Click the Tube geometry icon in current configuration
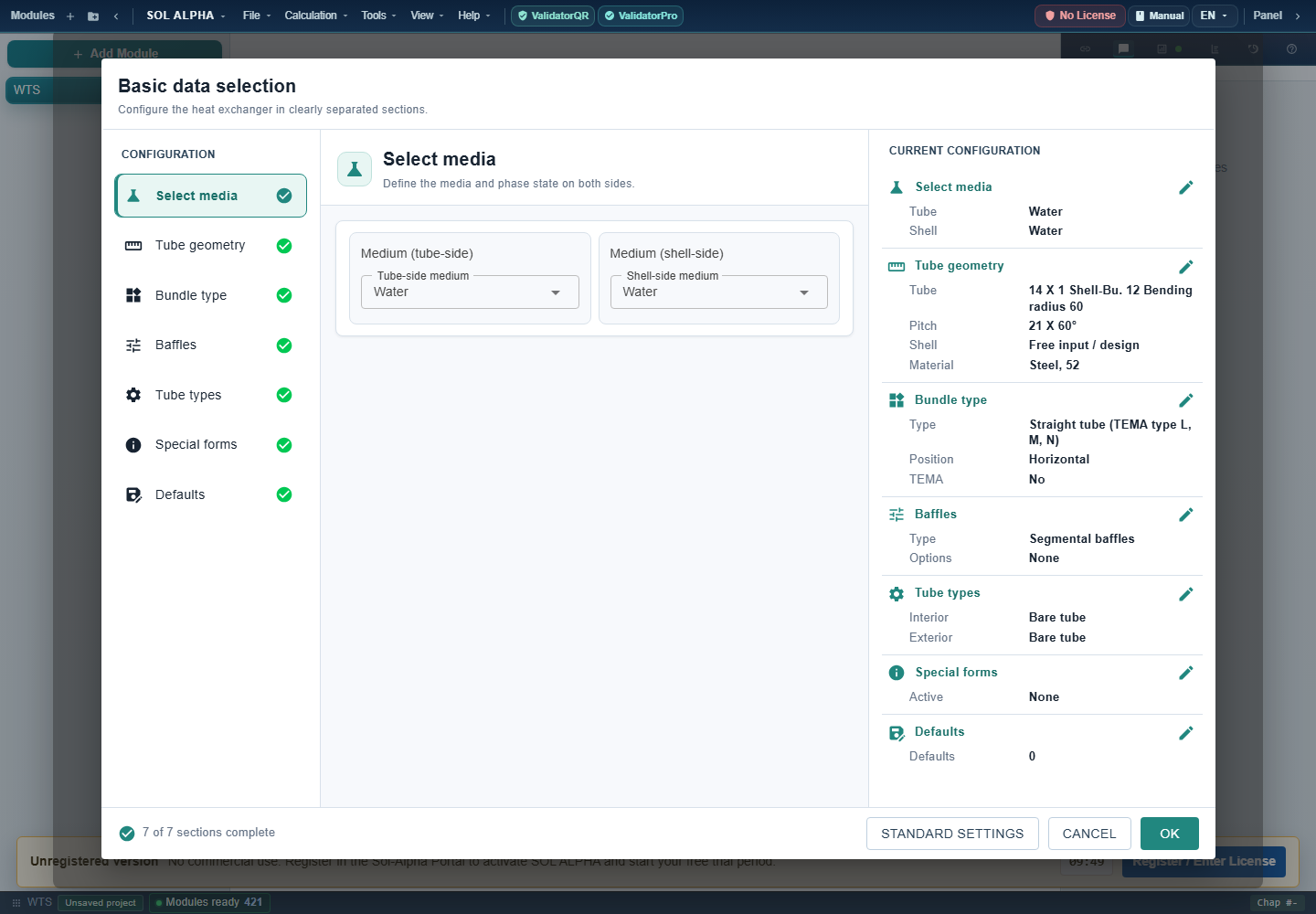The image size is (1316, 914). (x=897, y=267)
